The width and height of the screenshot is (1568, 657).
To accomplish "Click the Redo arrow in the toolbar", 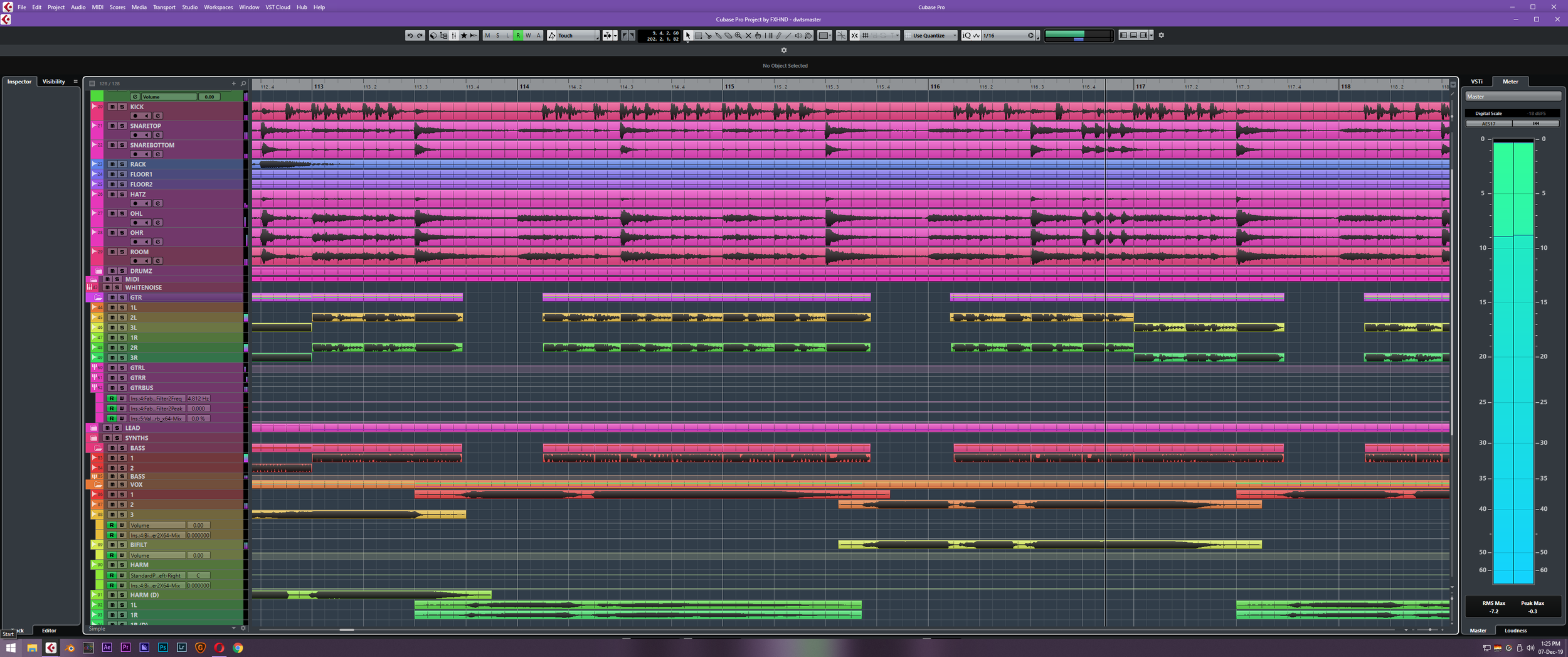I will click(x=420, y=35).
